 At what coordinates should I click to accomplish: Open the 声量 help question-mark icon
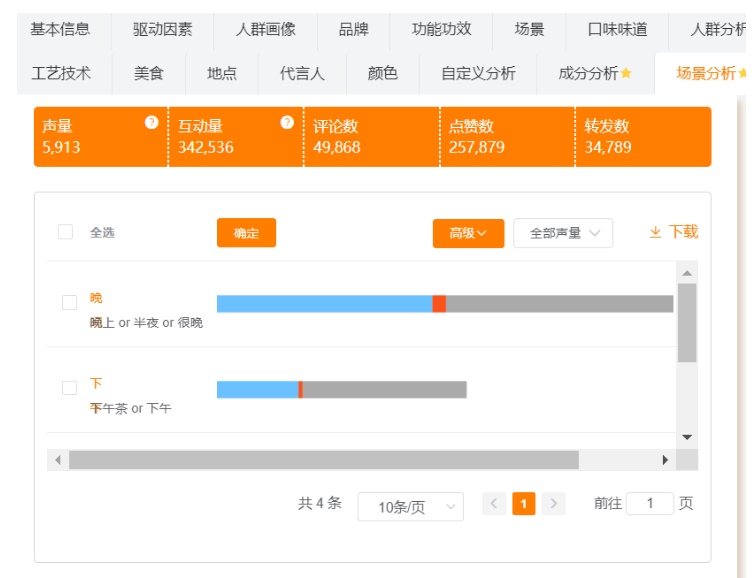click(152, 123)
